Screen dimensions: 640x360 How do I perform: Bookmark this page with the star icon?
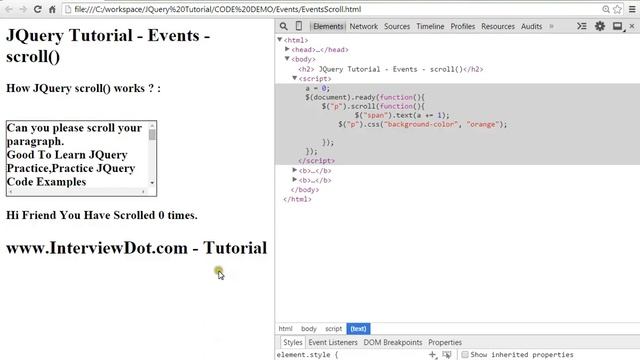(x=618, y=9)
